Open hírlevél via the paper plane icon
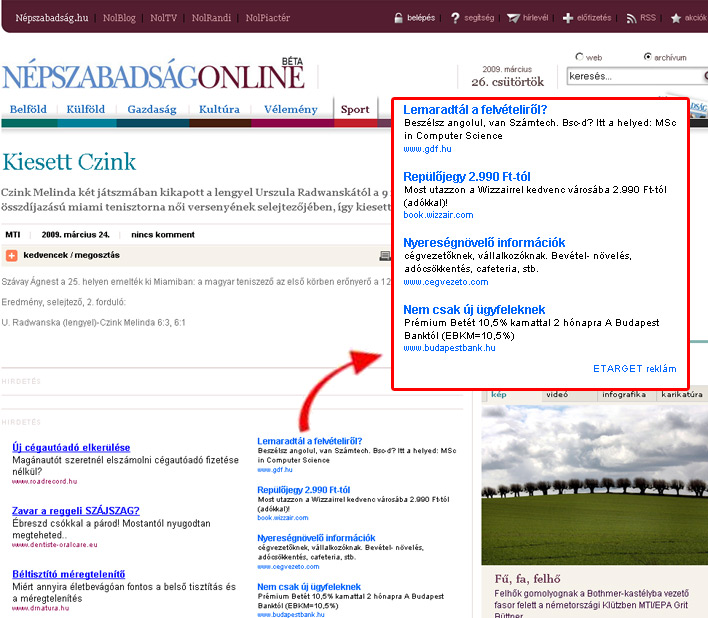 pyautogui.click(x=513, y=18)
